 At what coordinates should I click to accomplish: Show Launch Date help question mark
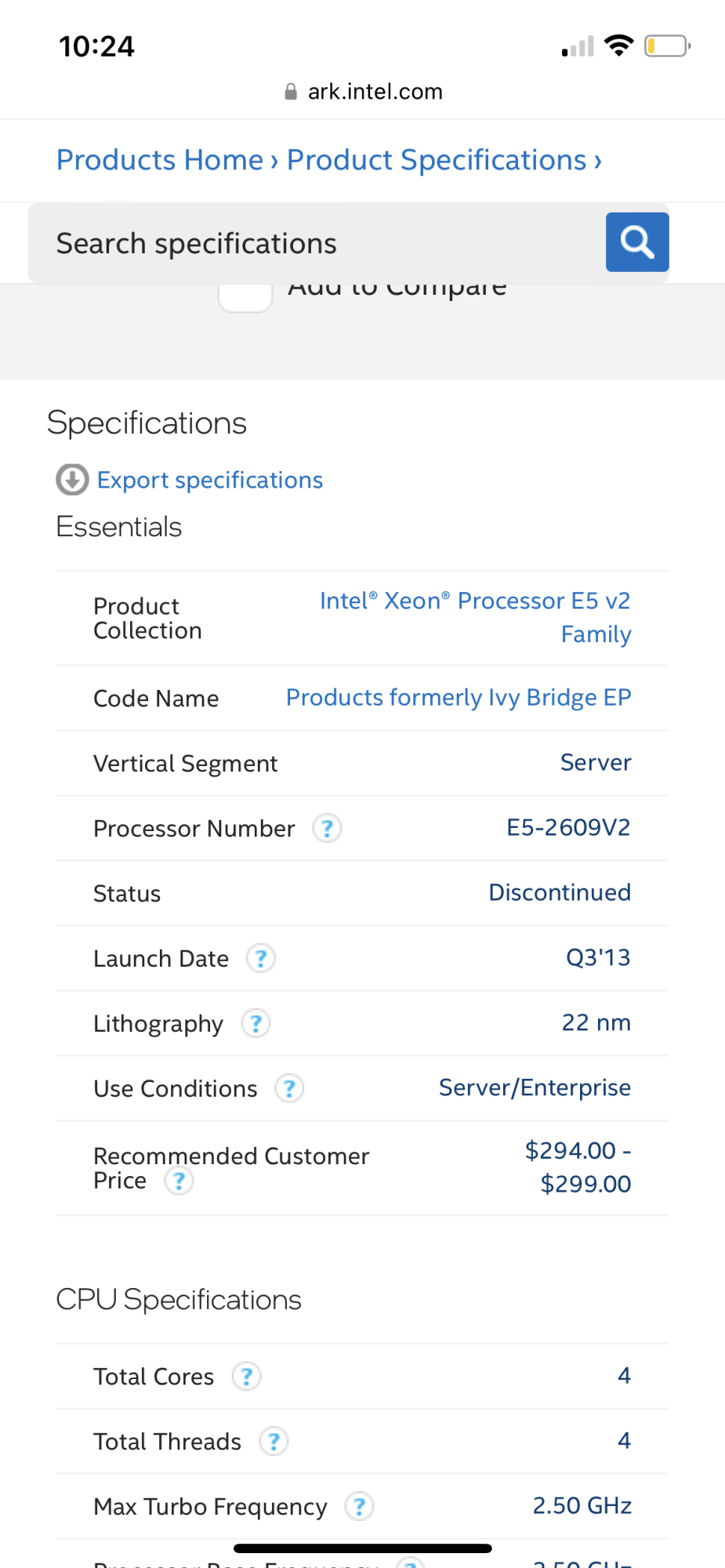(x=260, y=958)
